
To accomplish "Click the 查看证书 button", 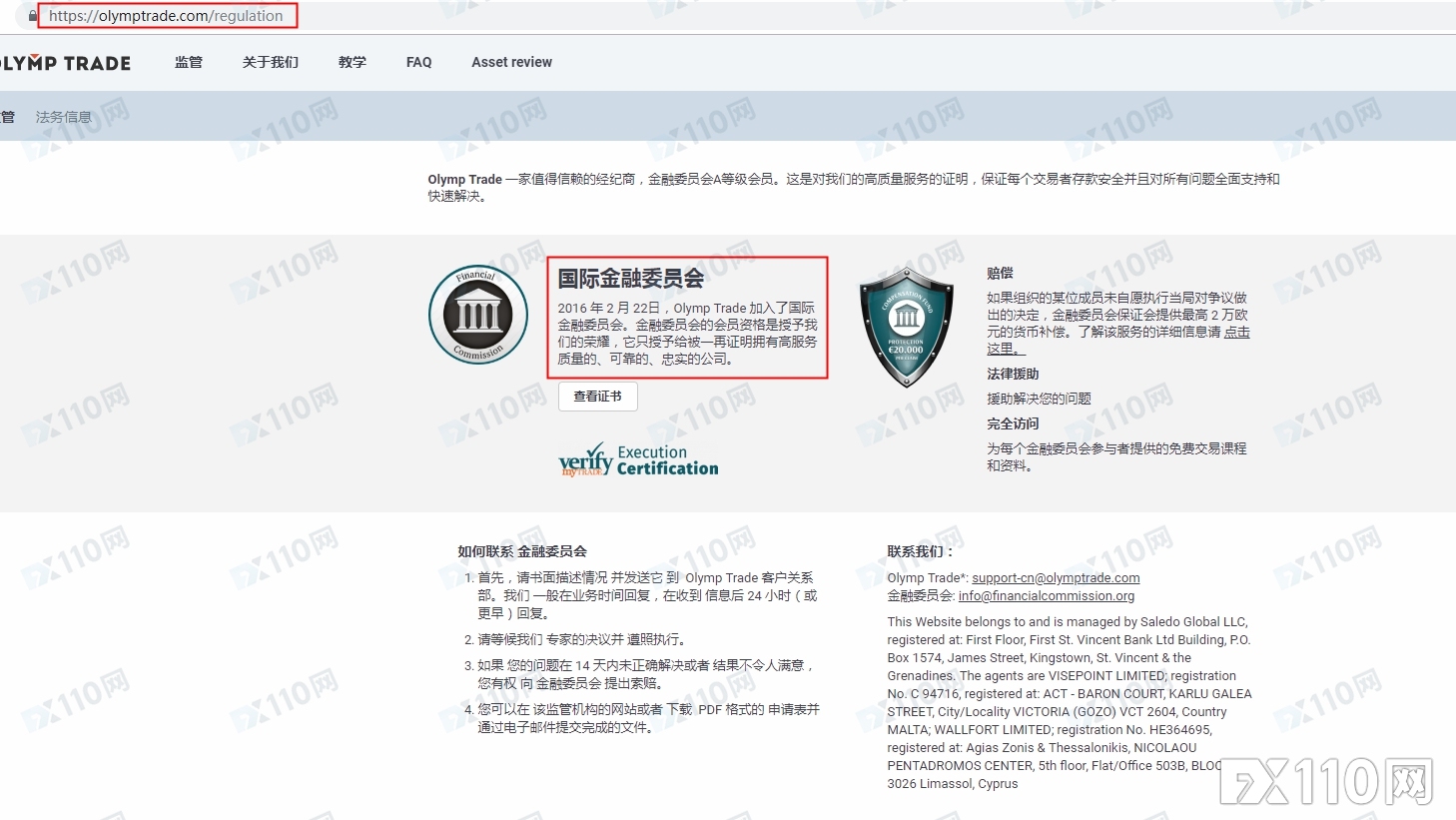I will pyautogui.click(x=597, y=396).
